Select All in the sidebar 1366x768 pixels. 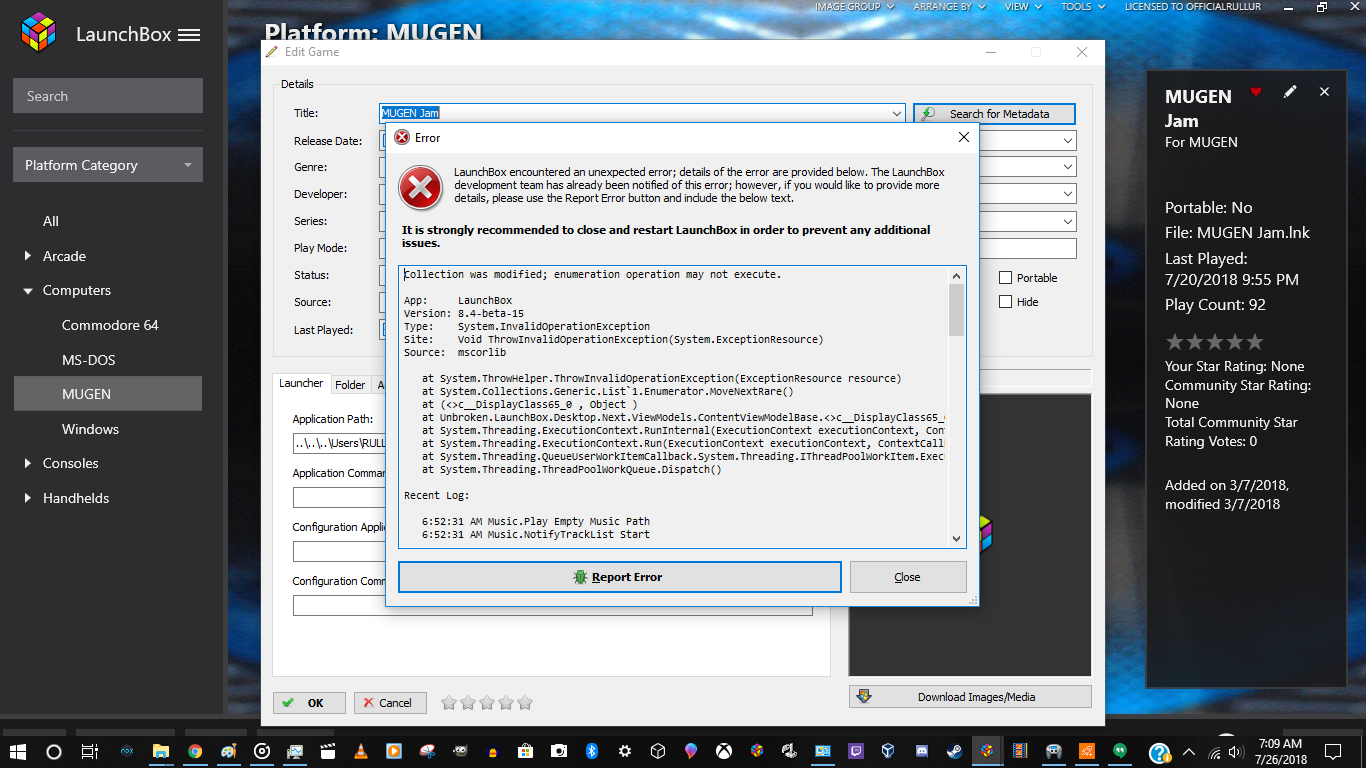51,221
